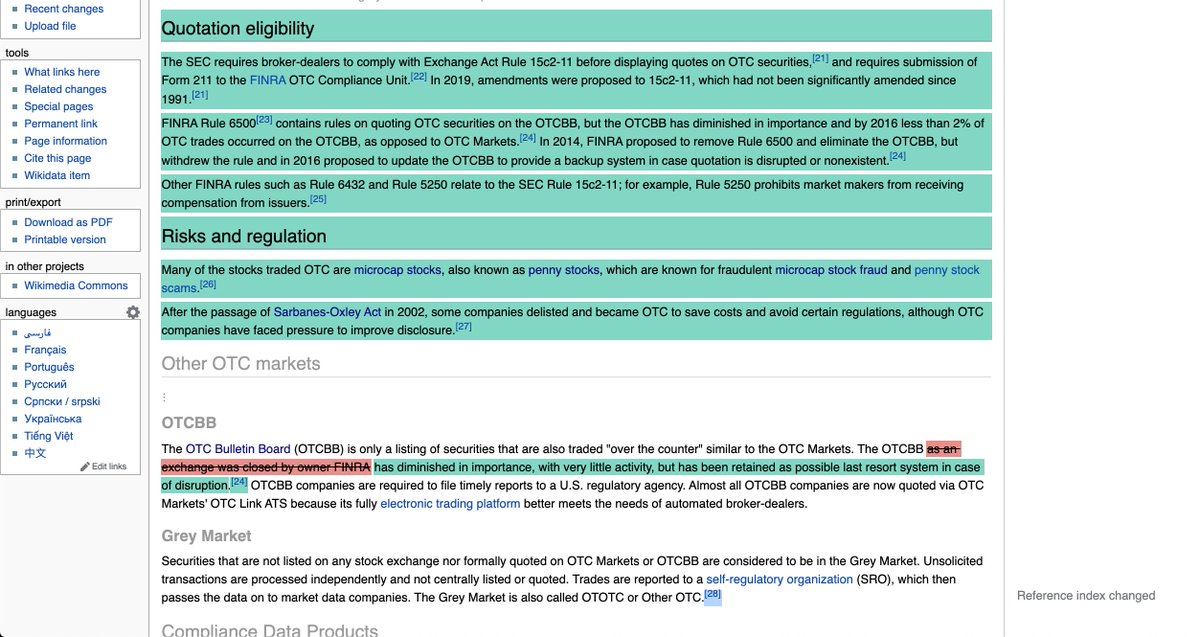This screenshot has width=1200, height=637.
Task: Follow the Sarbanes-Oxley Act link
Action: [327, 312]
